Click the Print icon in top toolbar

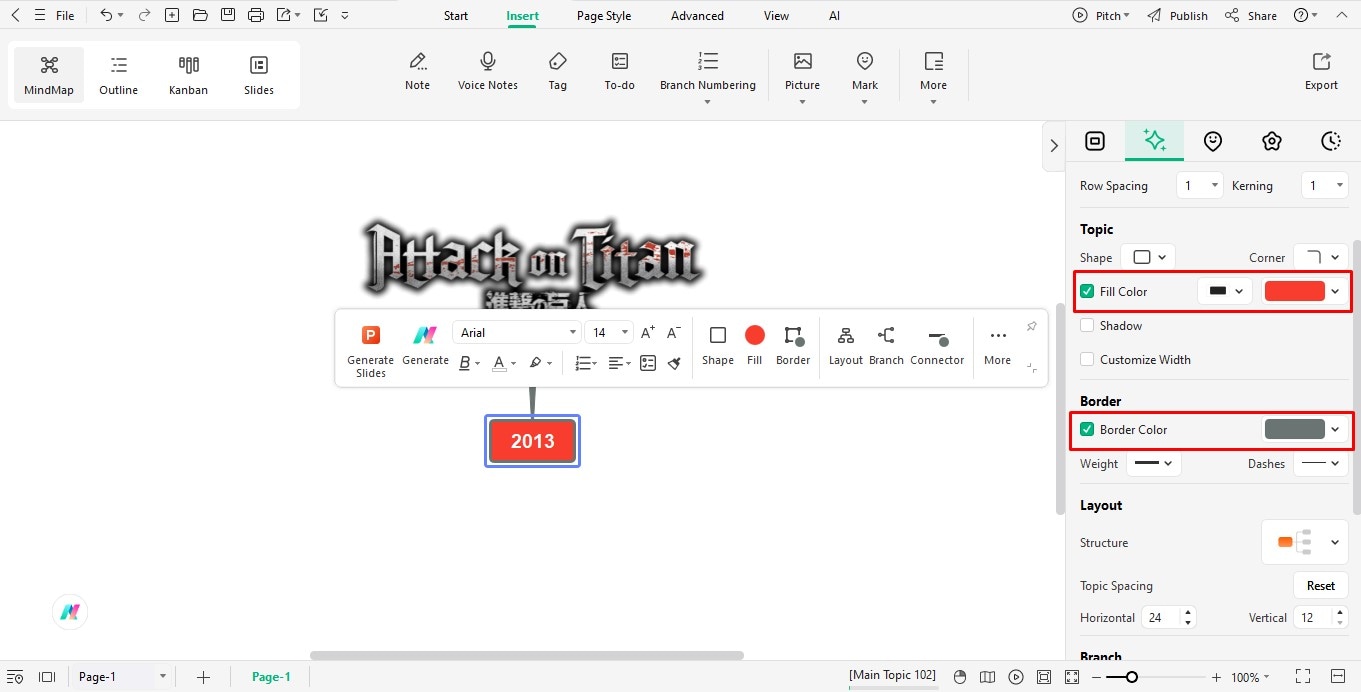(x=256, y=15)
